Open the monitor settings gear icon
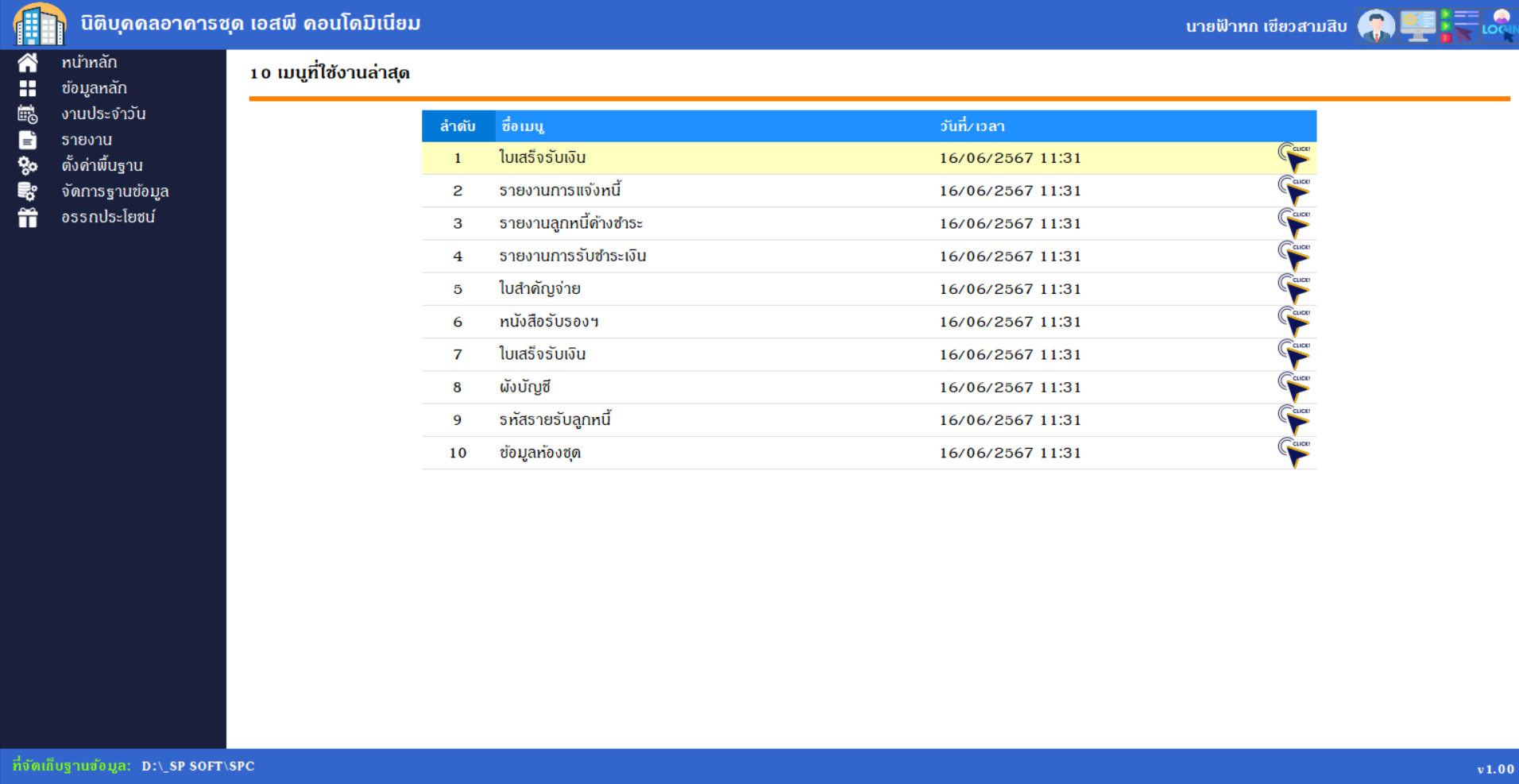 coord(1417,25)
